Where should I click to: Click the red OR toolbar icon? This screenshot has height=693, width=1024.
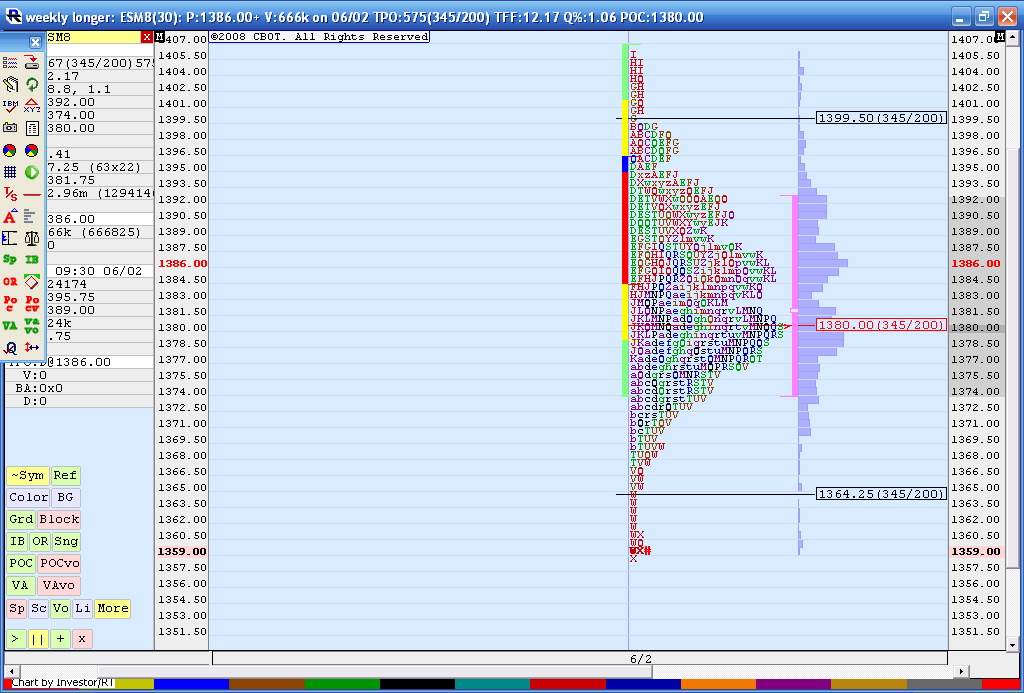coord(10,282)
